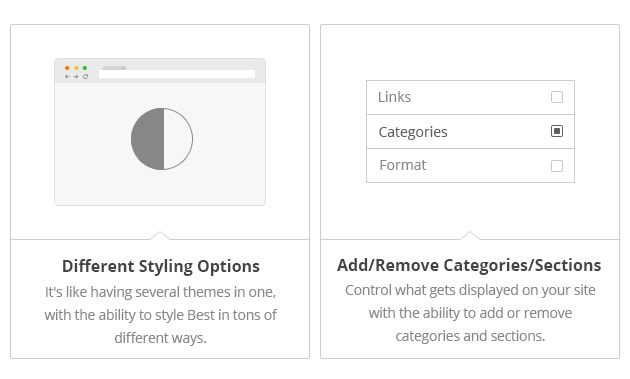
Task: Open the Add/Remove Categories/Sections heading
Action: (x=469, y=265)
